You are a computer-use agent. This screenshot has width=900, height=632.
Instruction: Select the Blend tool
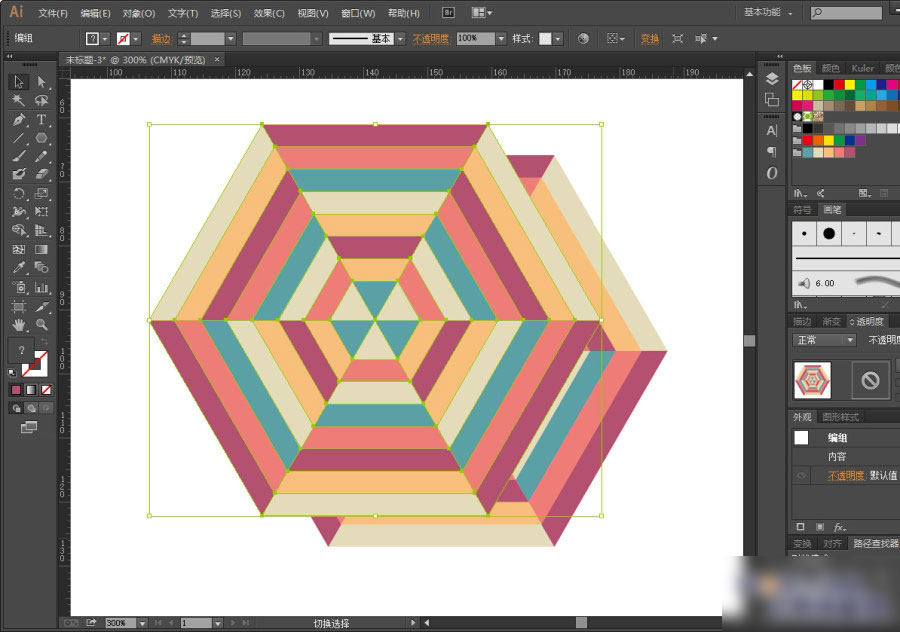pos(41,267)
